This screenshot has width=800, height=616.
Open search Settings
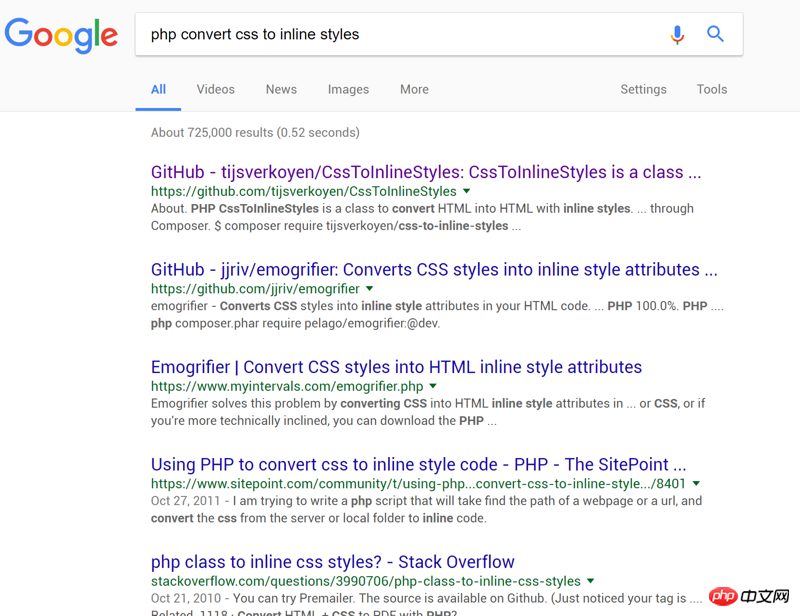643,89
